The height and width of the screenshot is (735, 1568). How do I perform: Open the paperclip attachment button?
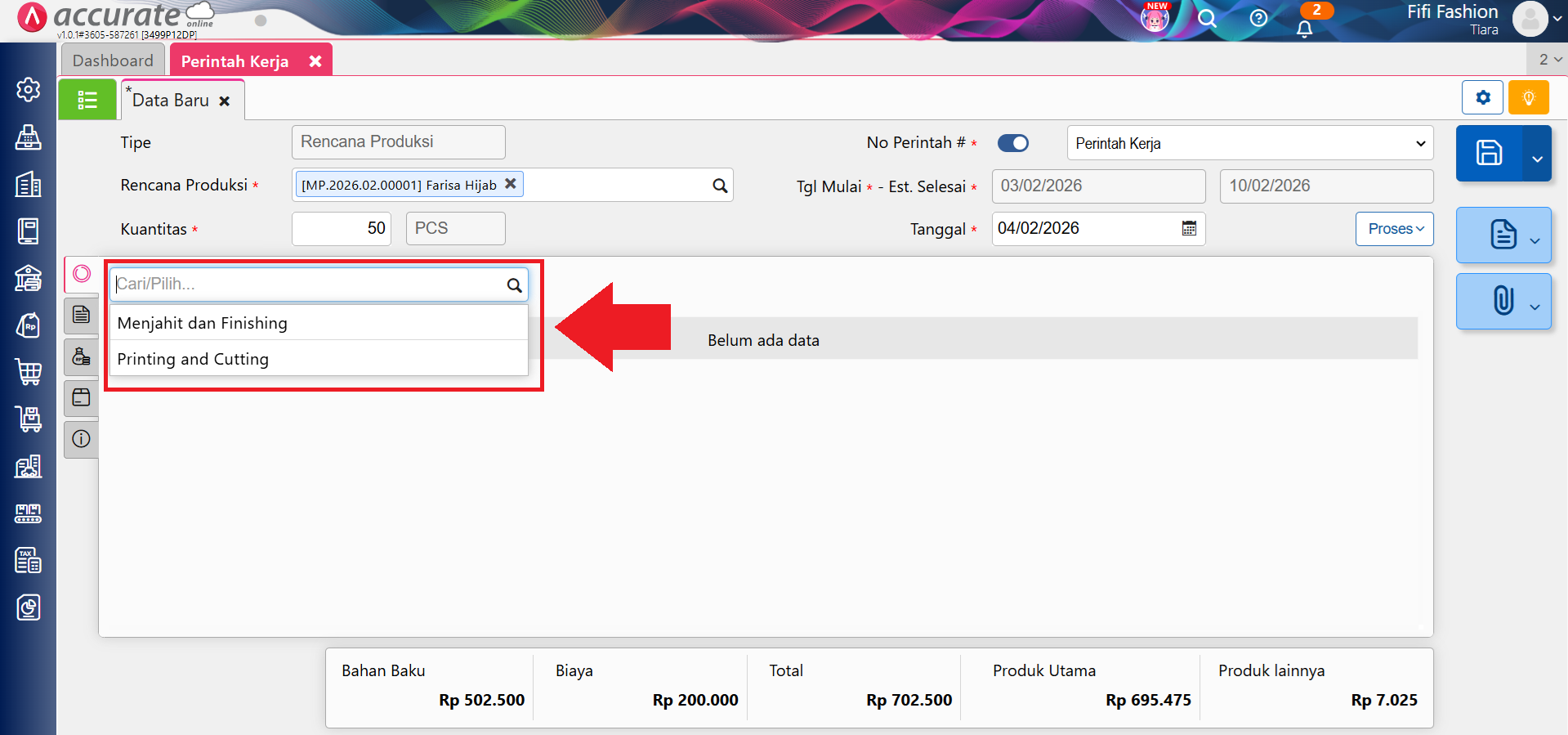[1503, 301]
